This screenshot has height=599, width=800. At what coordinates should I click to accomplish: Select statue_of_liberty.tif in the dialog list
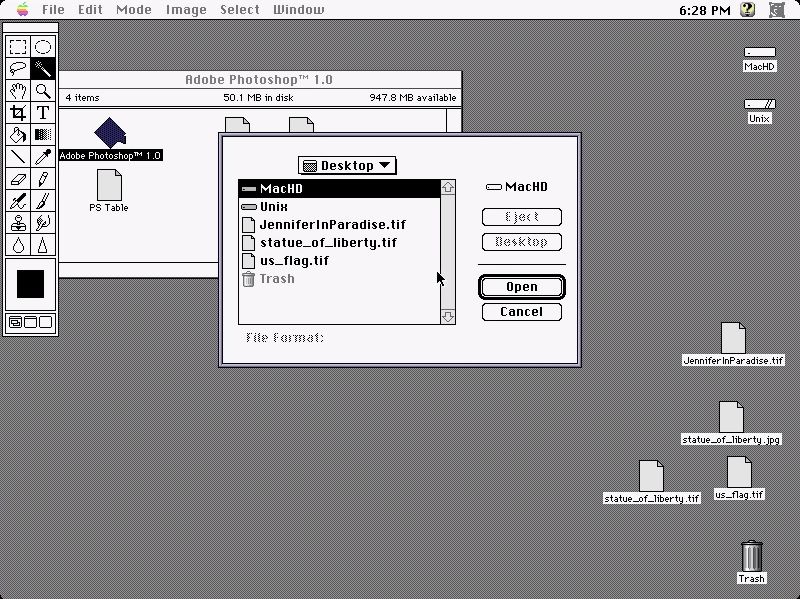coord(339,242)
